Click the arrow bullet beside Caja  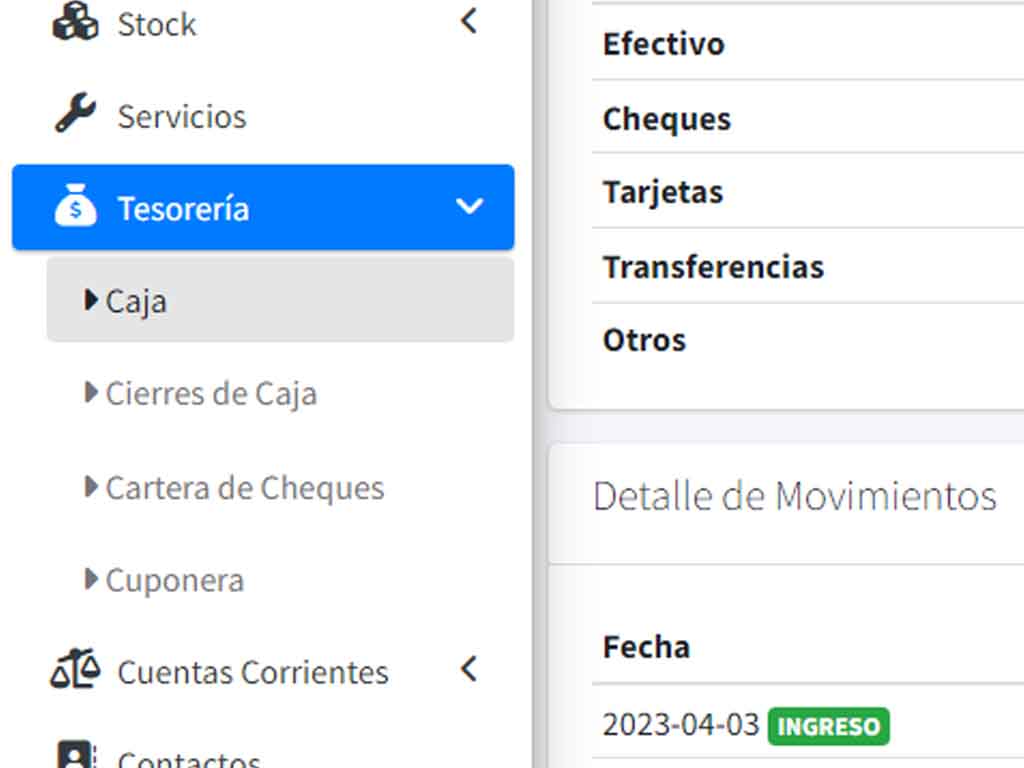tap(91, 300)
